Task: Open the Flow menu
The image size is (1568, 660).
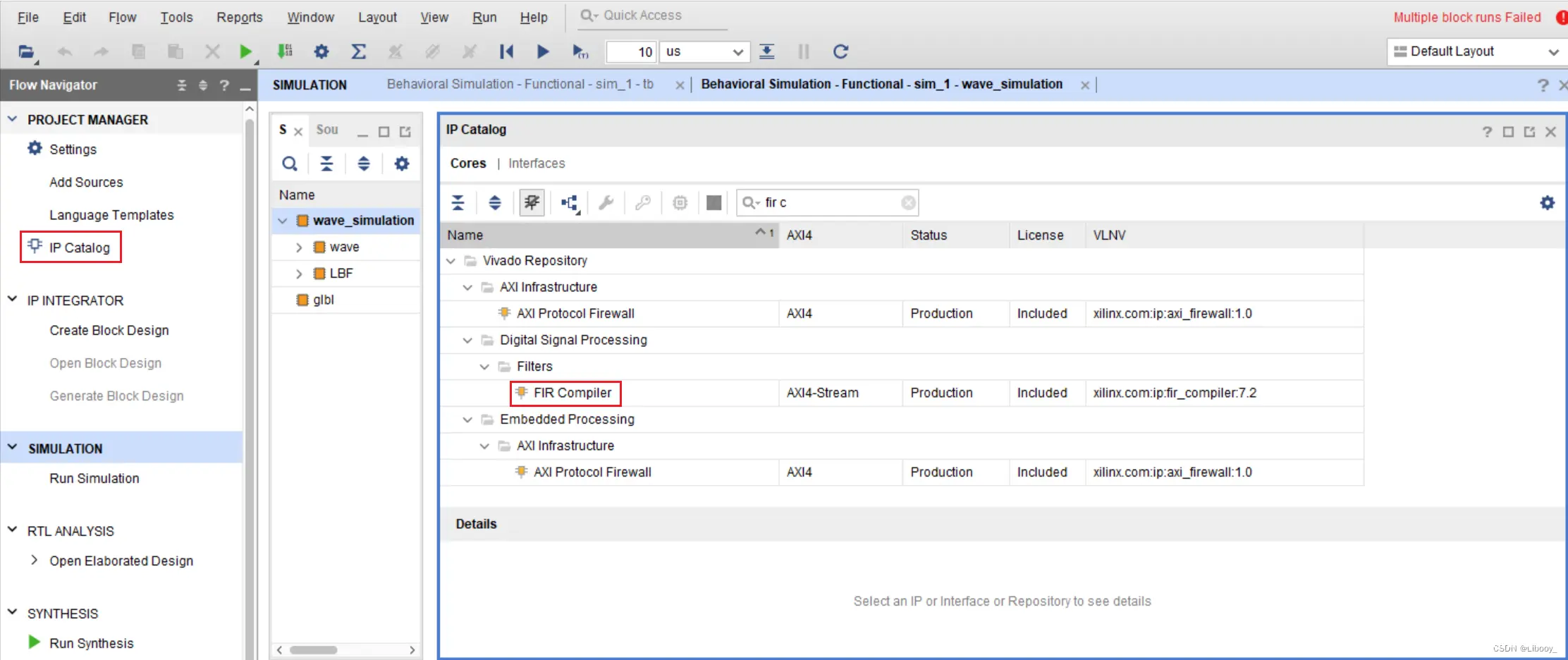Action: click(122, 17)
